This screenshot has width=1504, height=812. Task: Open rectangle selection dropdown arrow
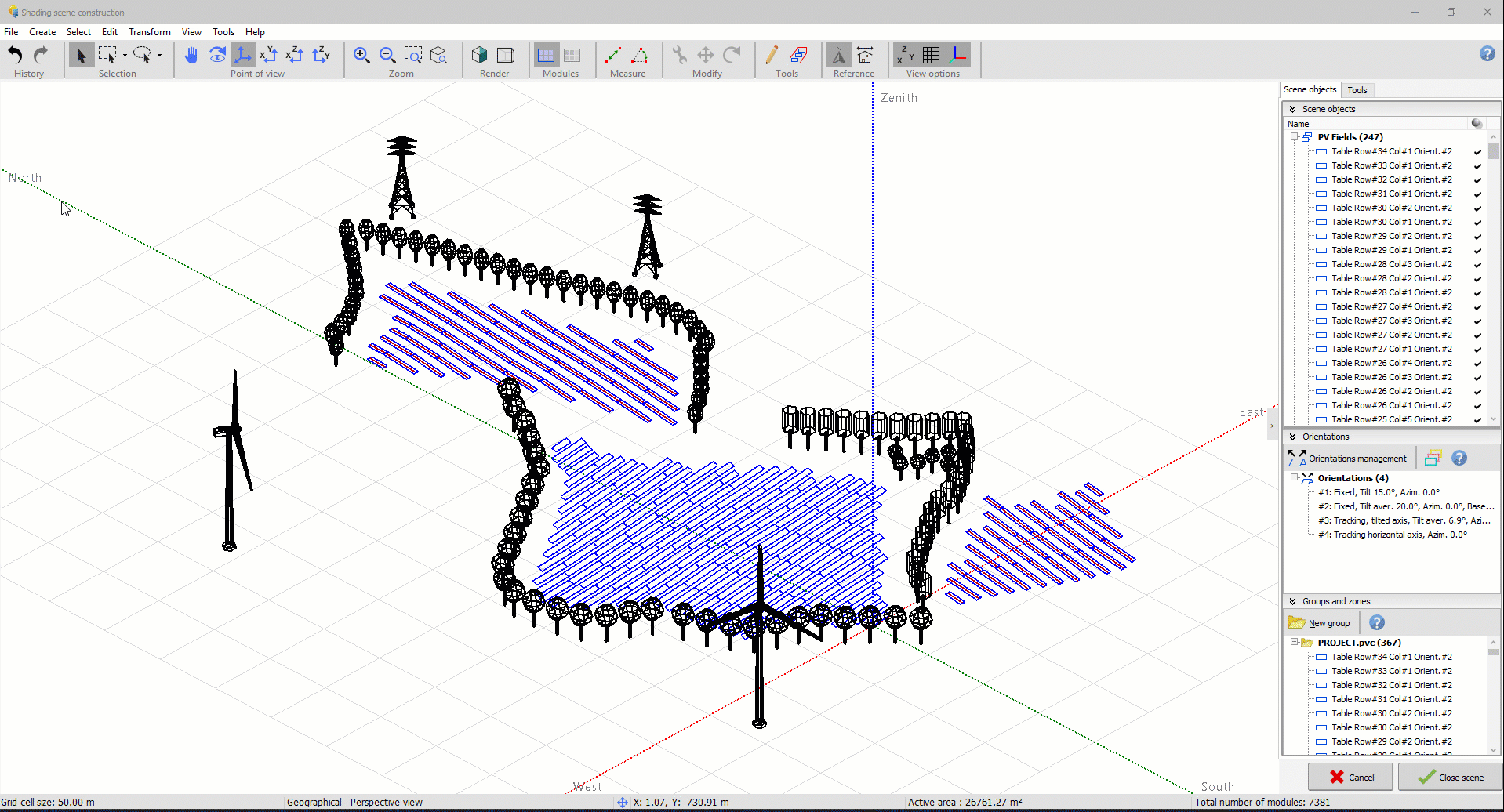(x=125, y=56)
